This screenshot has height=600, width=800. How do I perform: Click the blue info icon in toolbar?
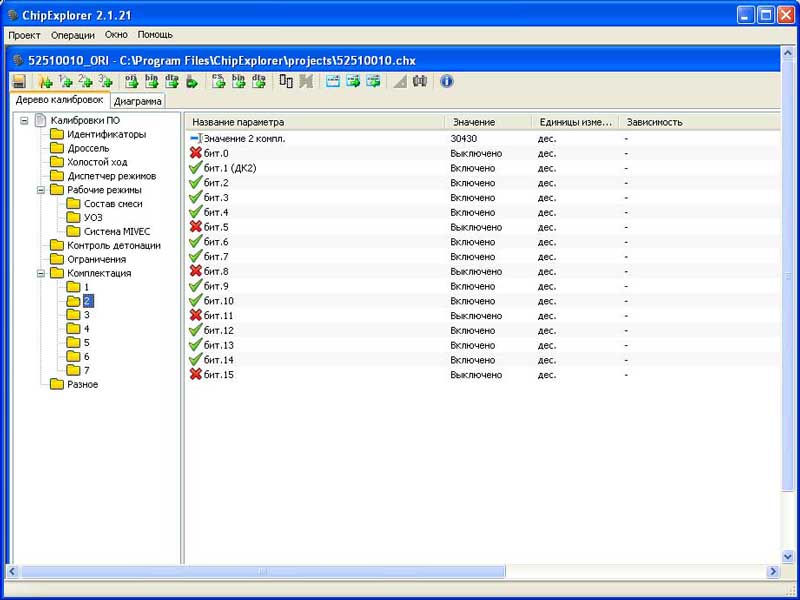447,81
